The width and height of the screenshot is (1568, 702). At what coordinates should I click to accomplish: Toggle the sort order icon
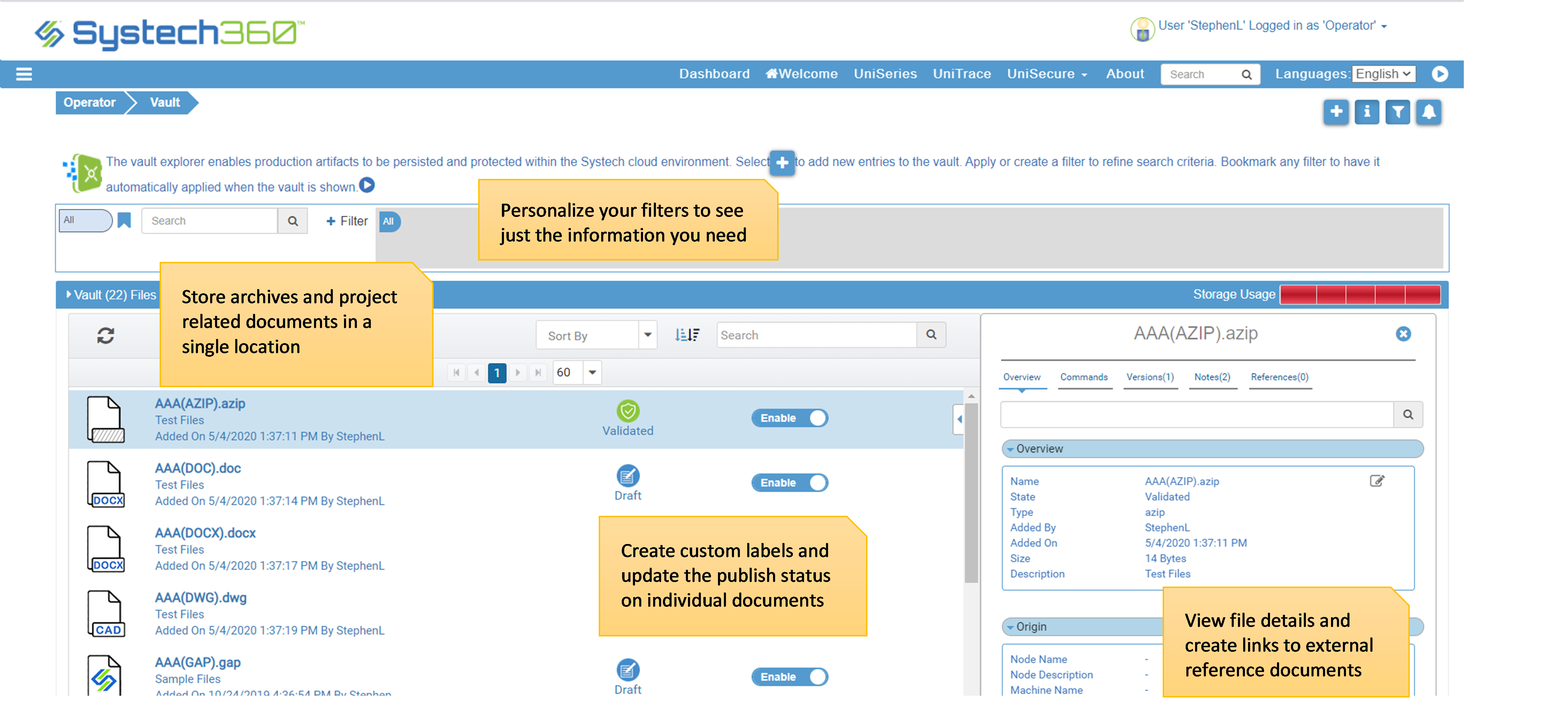click(x=687, y=335)
